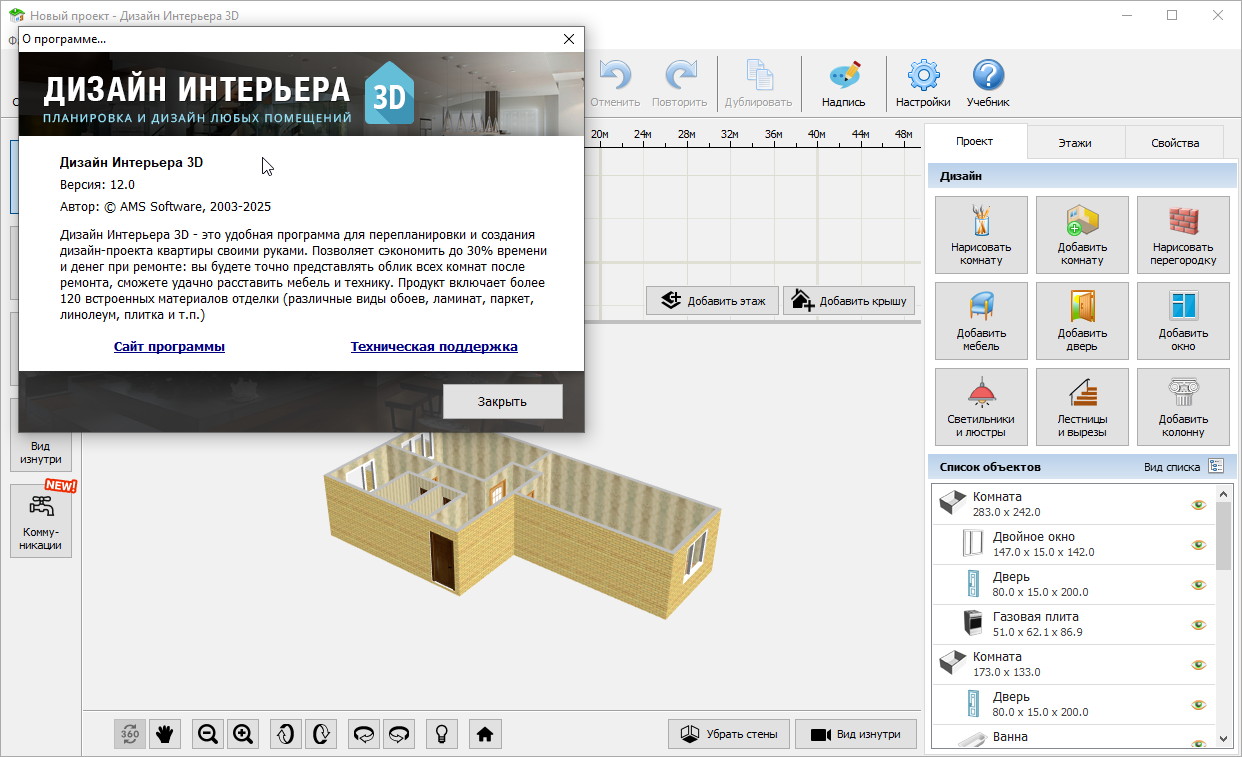The height and width of the screenshot is (757, 1242).
Task: Open the Add furniture tool
Action: point(981,320)
